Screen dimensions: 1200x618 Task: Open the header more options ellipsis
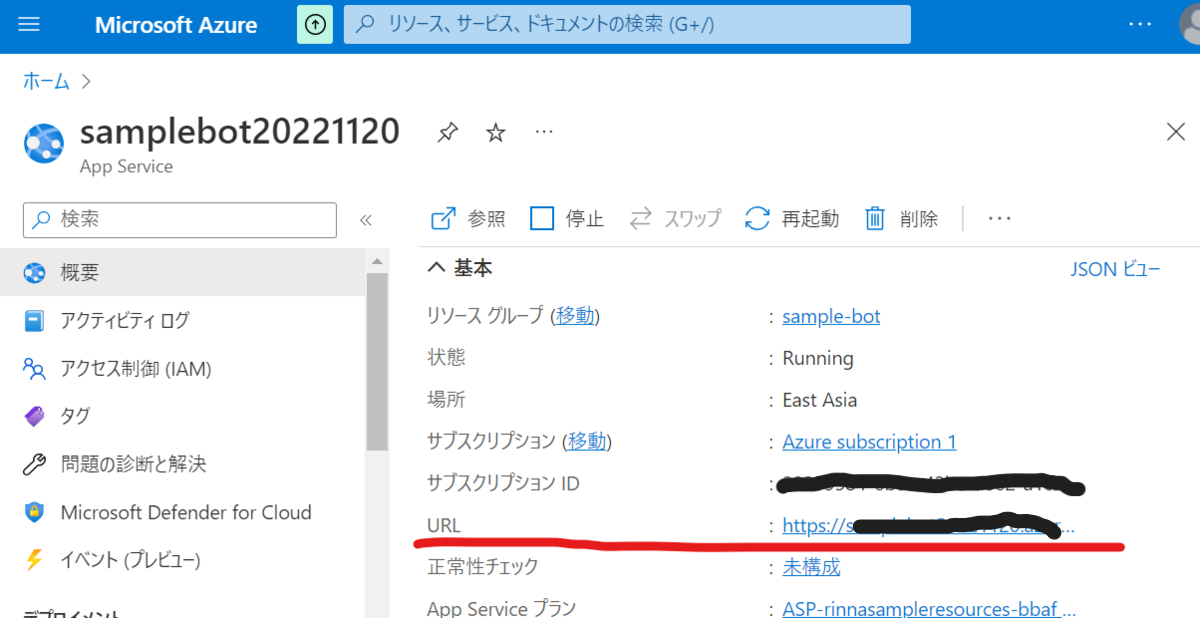click(1140, 24)
